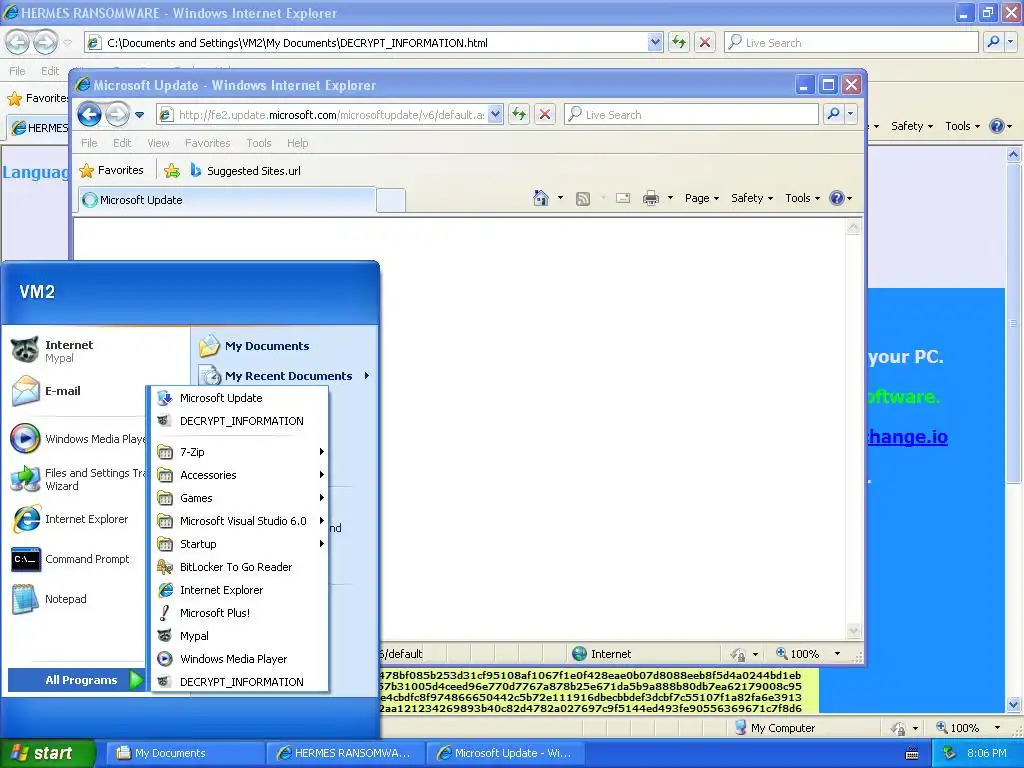
Task: Open Favorites menu in Microsoft Update window
Action: click(208, 143)
